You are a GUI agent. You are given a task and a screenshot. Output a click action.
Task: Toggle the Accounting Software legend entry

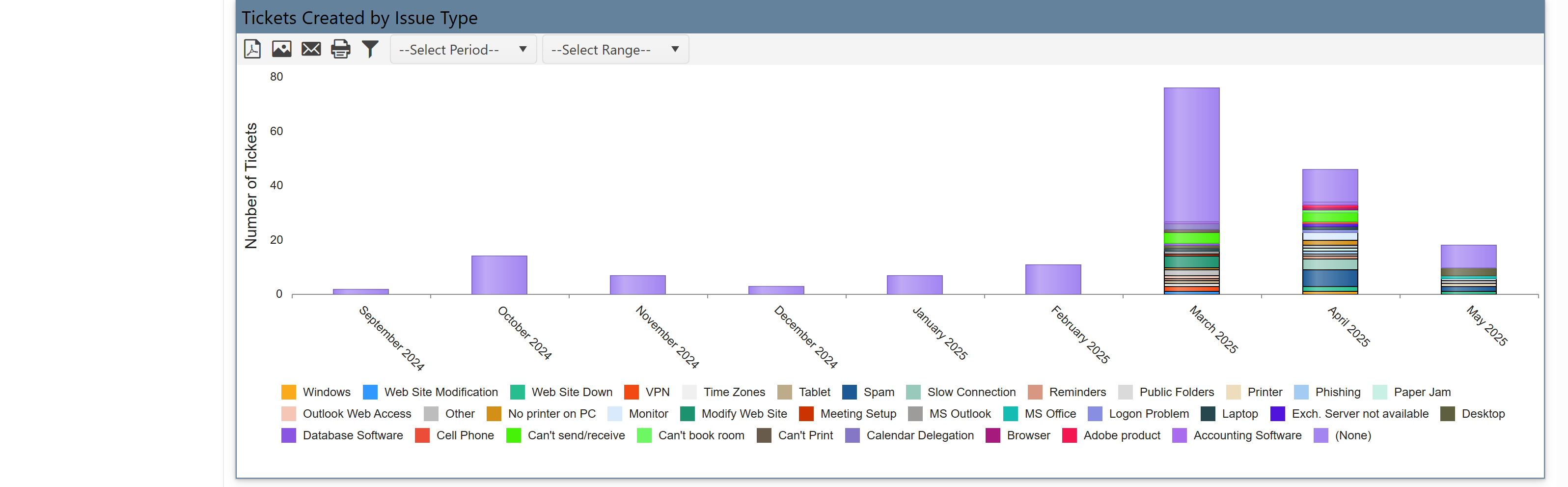[x=1247, y=435]
